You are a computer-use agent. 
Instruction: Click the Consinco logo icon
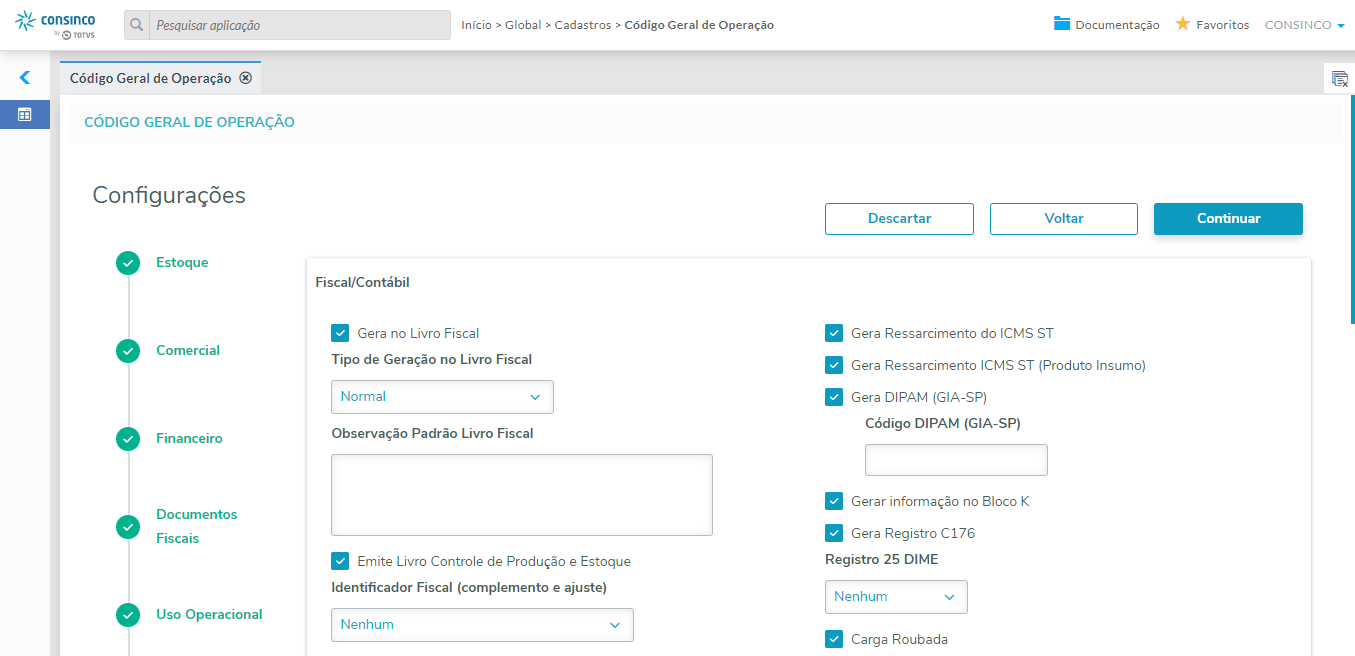[x=26, y=21]
